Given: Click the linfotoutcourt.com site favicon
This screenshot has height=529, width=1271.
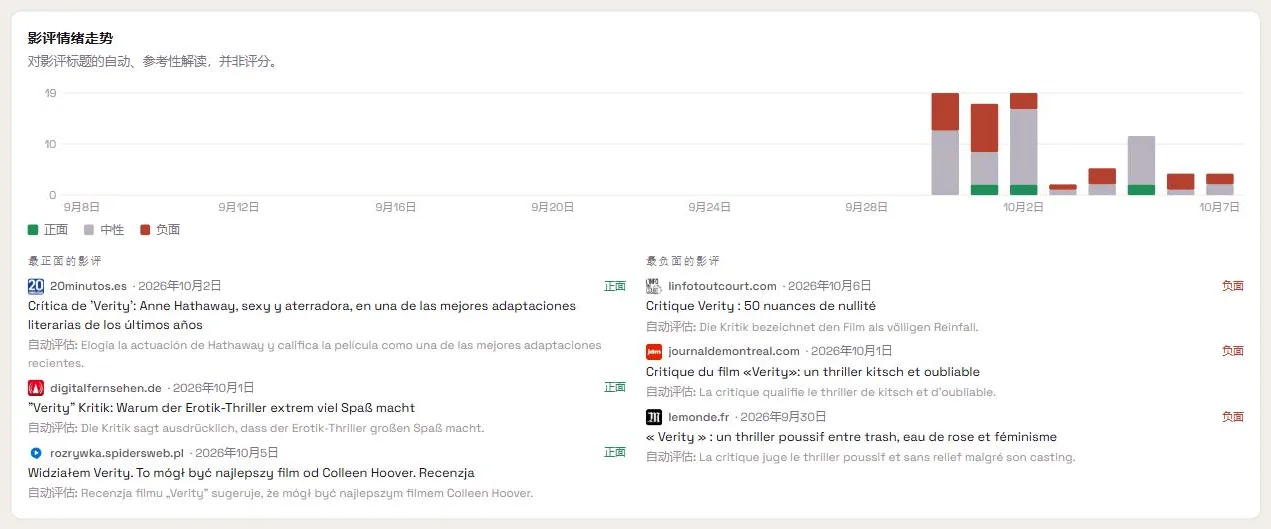Looking at the screenshot, I should click(x=654, y=286).
